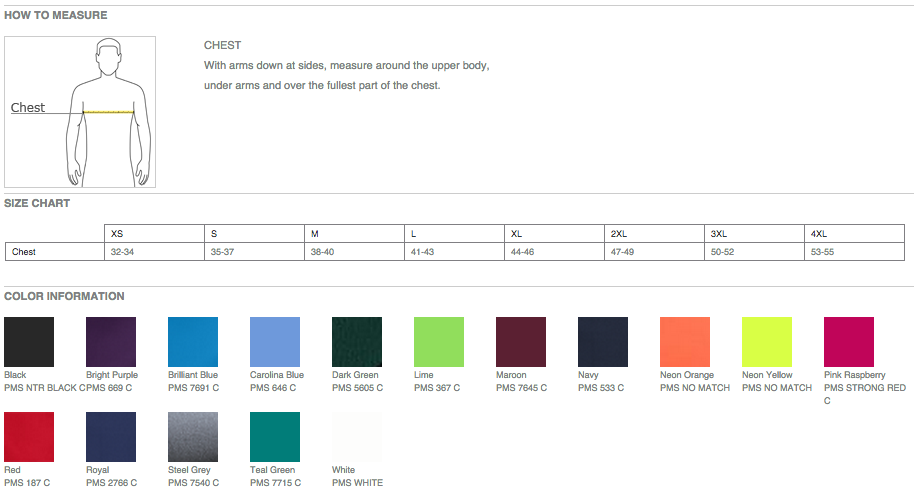The height and width of the screenshot is (499, 919).
Task: Click the chest measurement diagram image
Action: [x=80, y=111]
